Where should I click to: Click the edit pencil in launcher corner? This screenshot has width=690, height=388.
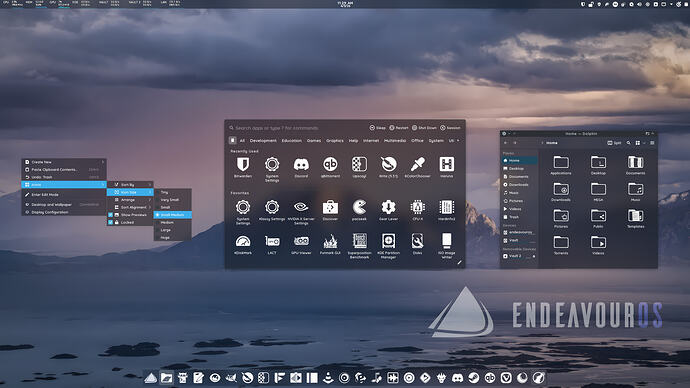point(459,263)
